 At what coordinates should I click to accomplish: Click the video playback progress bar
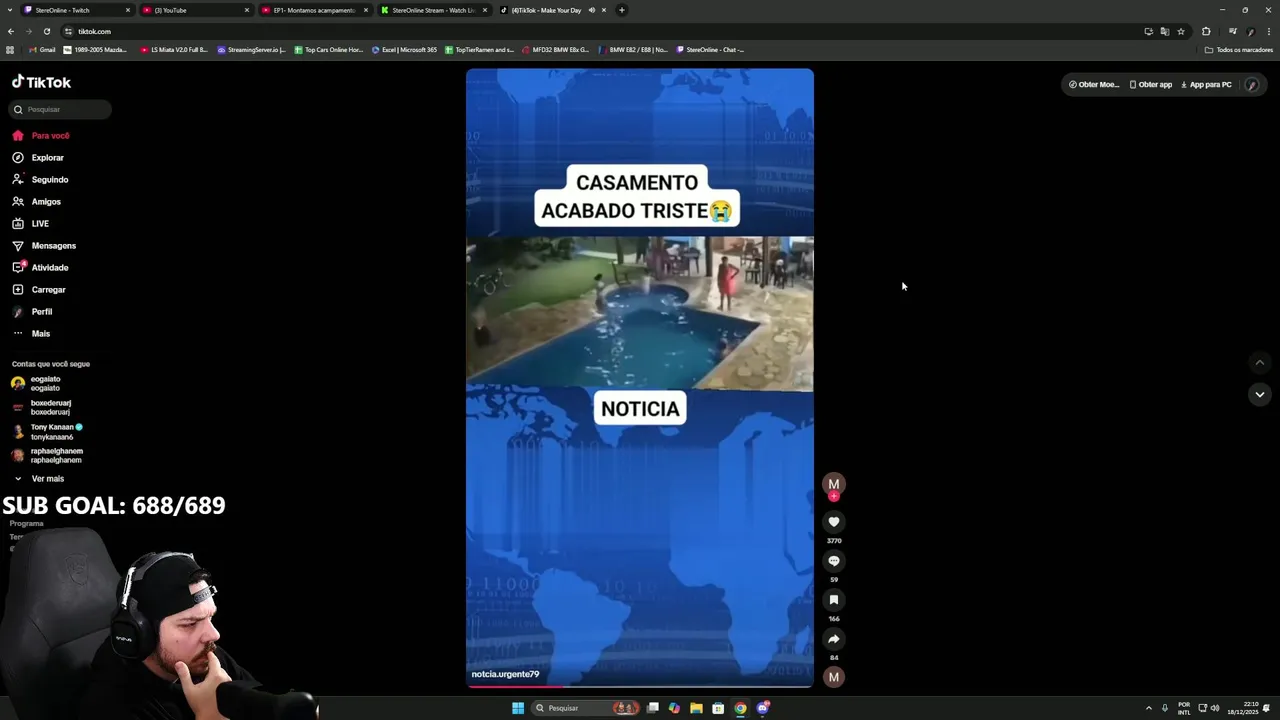pos(640,686)
